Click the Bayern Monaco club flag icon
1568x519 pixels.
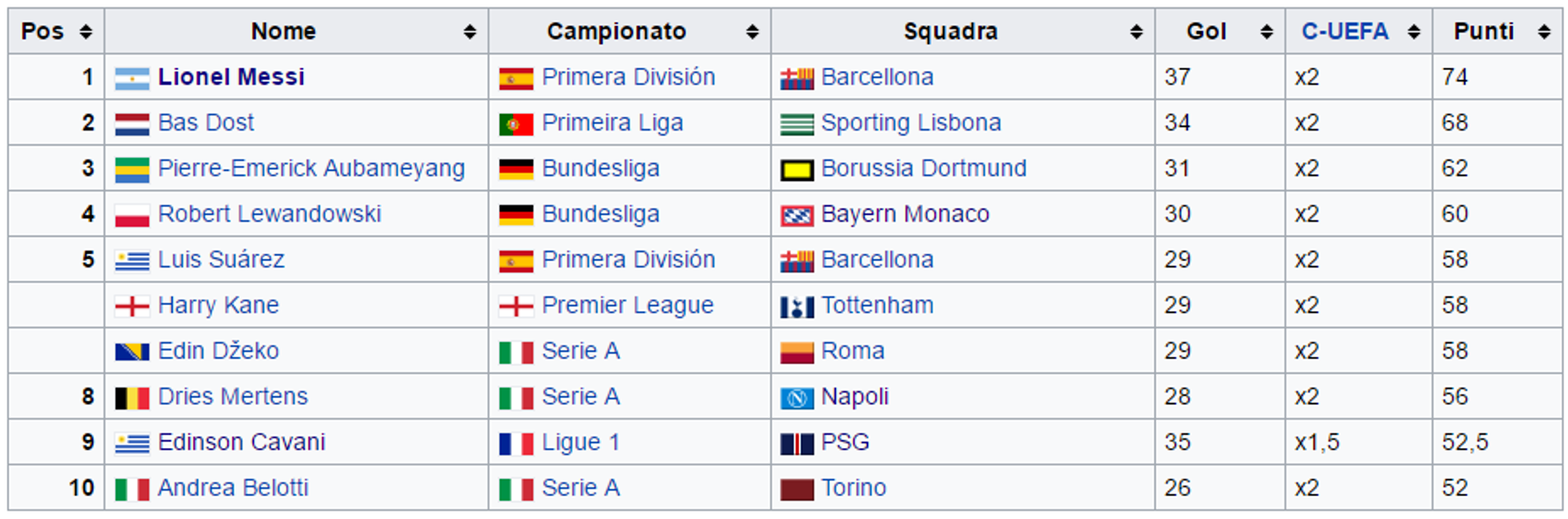[797, 215]
